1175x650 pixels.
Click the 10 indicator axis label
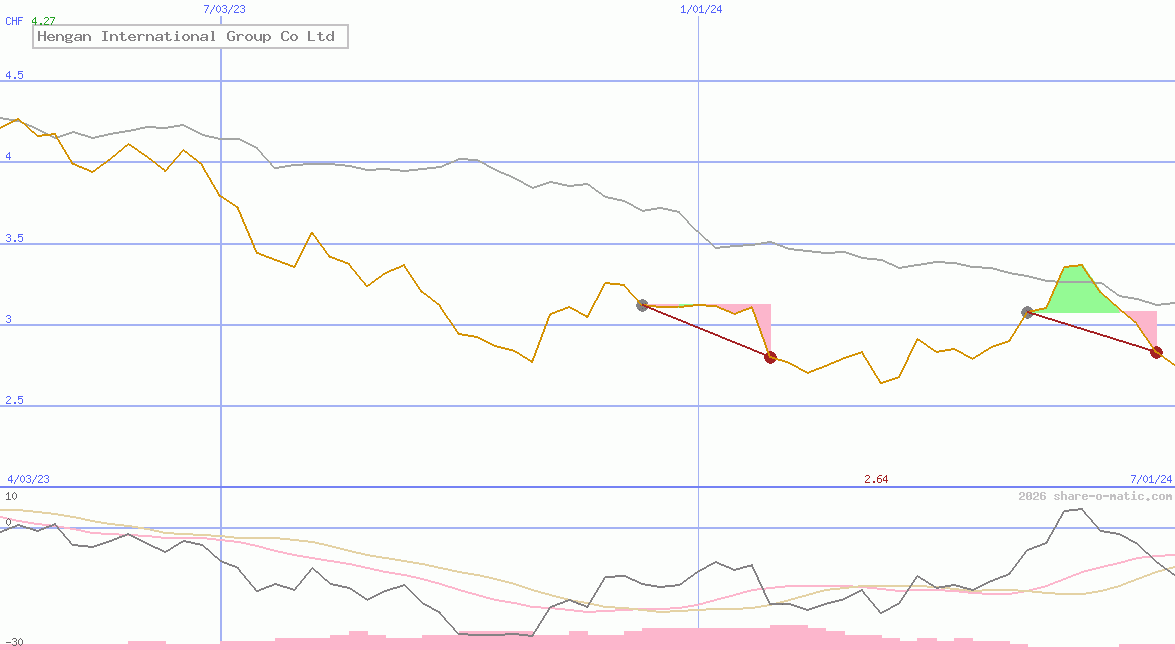[11, 496]
